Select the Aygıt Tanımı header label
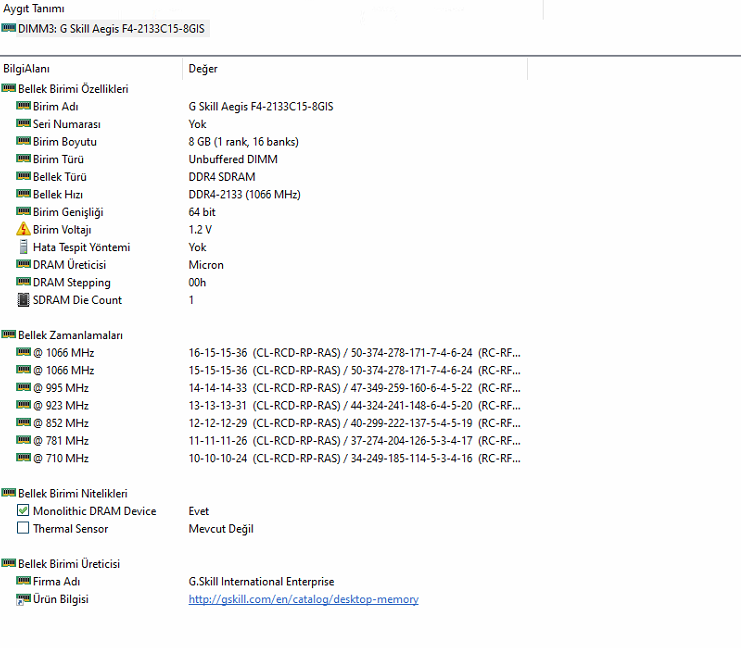 pyautogui.click(x=34, y=9)
